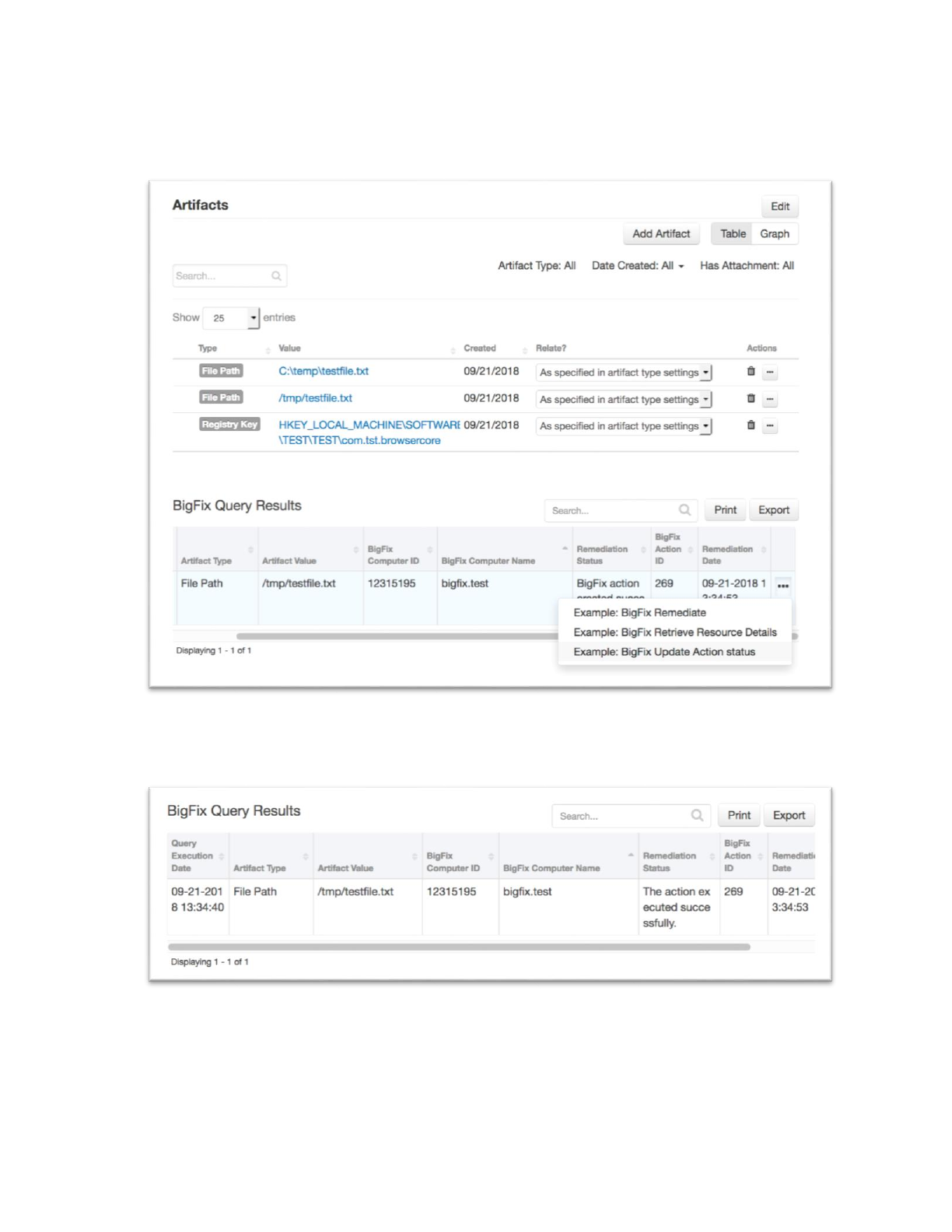Screen dimensions: 952x1232
Task: Open Relate dropdown for /tmp/testfile.txt
Action: [624, 399]
